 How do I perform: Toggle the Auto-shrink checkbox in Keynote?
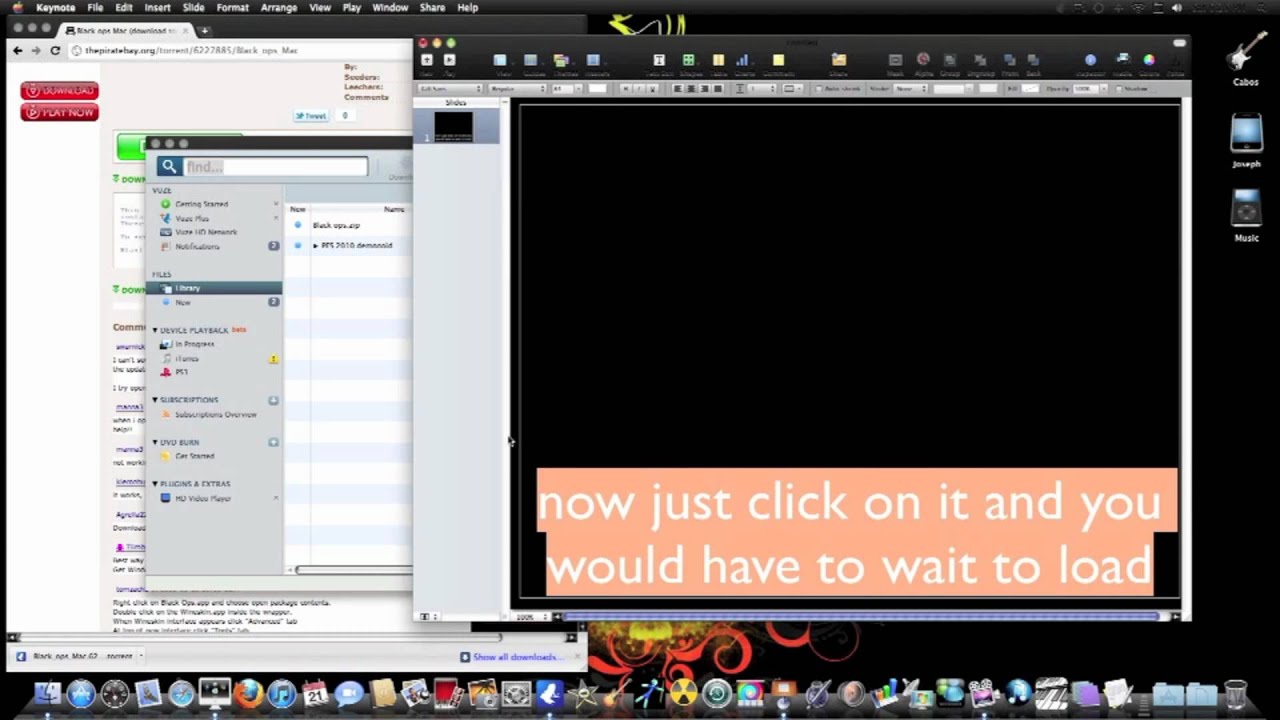[819, 88]
